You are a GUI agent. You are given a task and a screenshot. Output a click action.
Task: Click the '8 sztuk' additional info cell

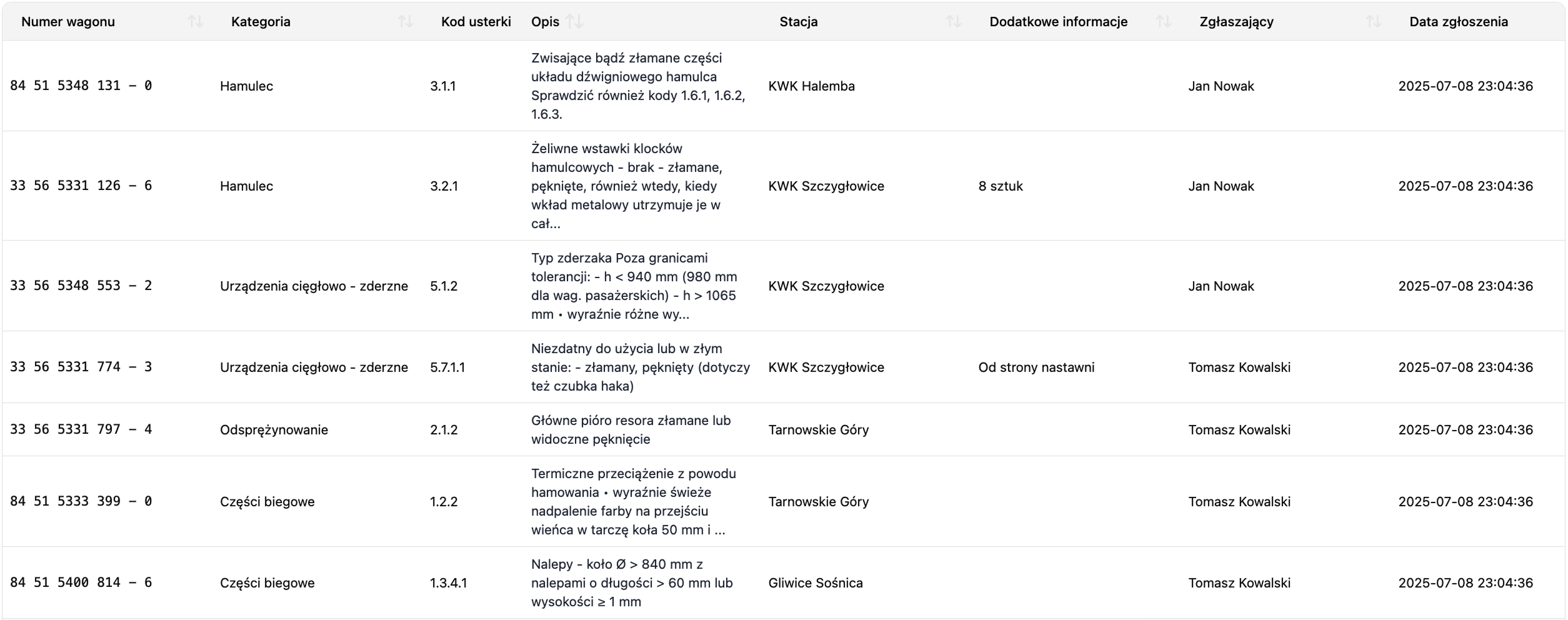click(1001, 186)
